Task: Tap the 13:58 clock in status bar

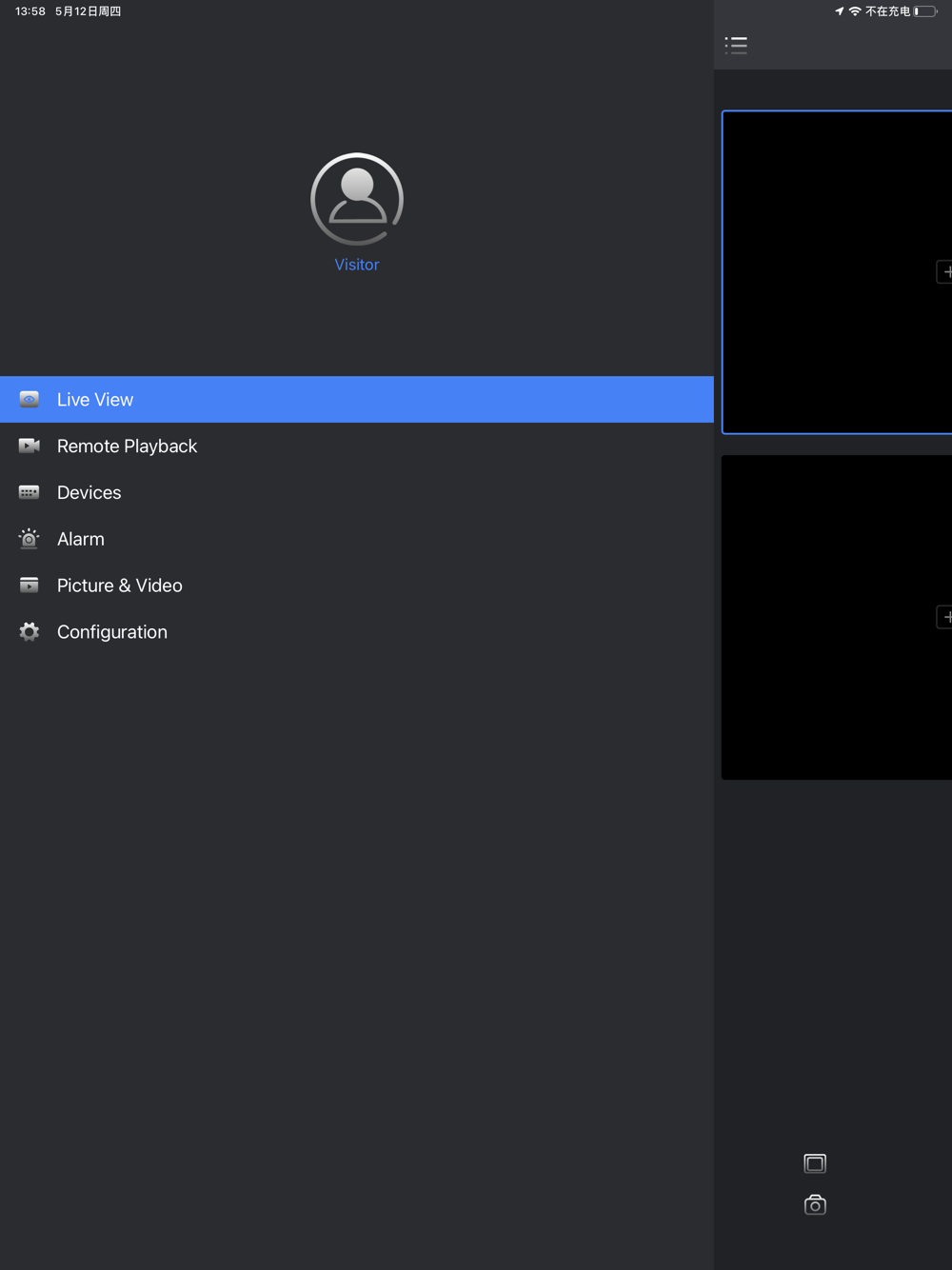Action: pyautogui.click(x=30, y=11)
